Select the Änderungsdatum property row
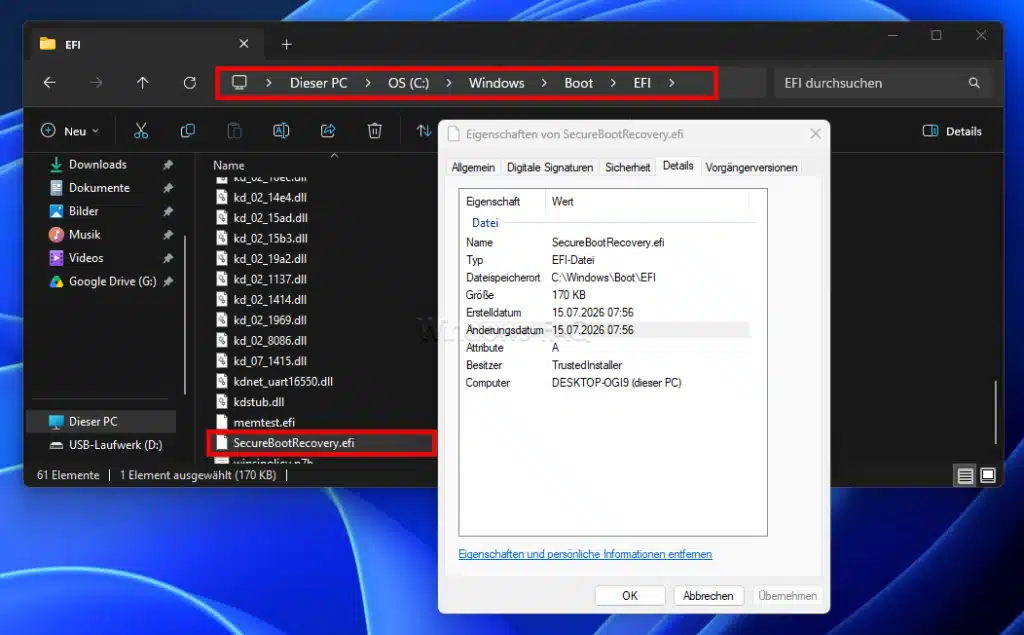The height and width of the screenshot is (635, 1024). (607, 330)
